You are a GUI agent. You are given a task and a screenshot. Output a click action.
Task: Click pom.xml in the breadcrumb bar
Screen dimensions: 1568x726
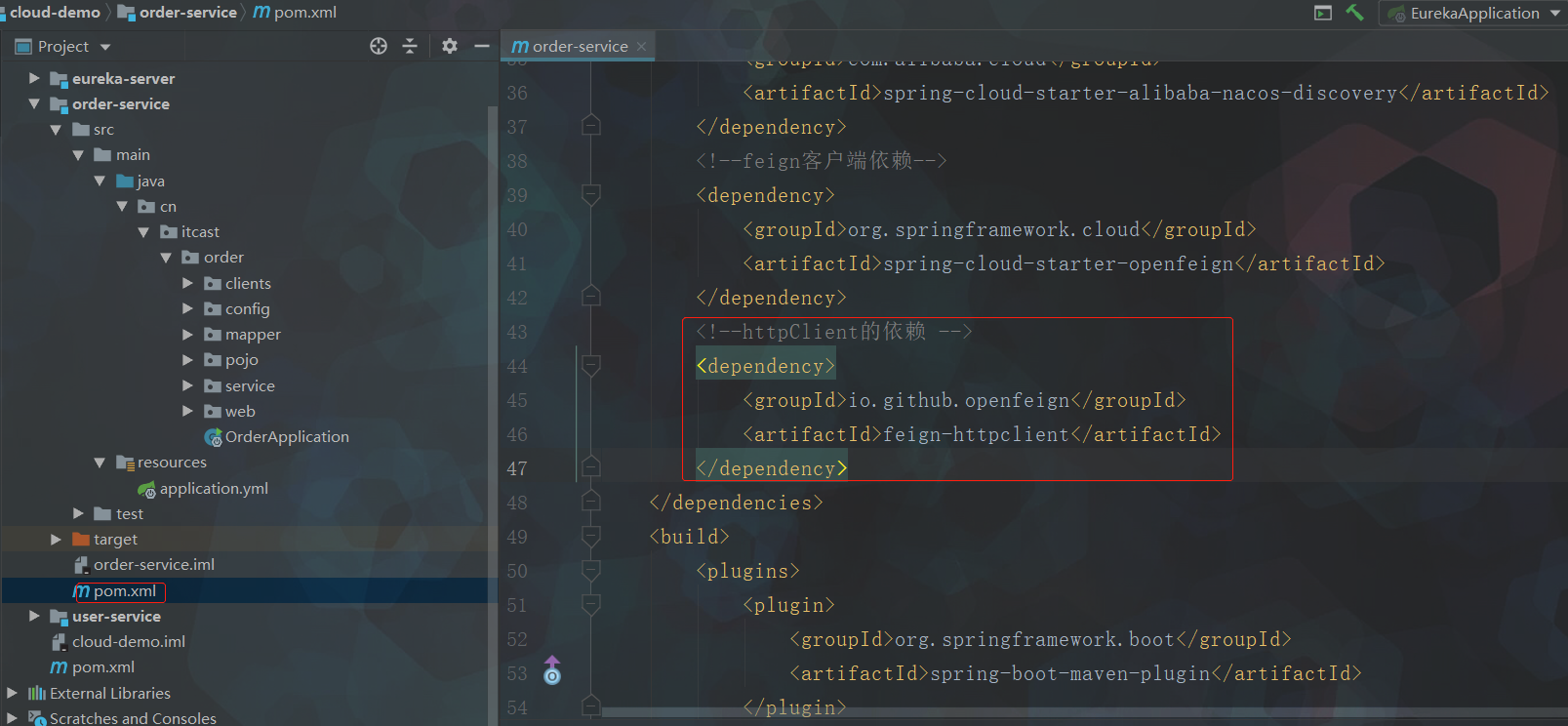pyautogui.click(x=305, y=12)
